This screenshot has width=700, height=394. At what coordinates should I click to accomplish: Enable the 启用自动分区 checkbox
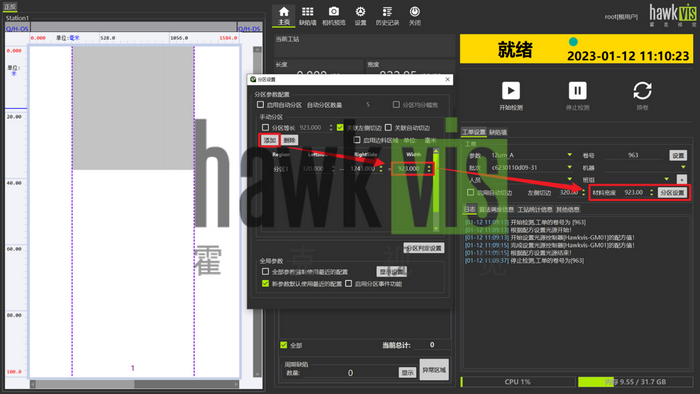(260, 104)
